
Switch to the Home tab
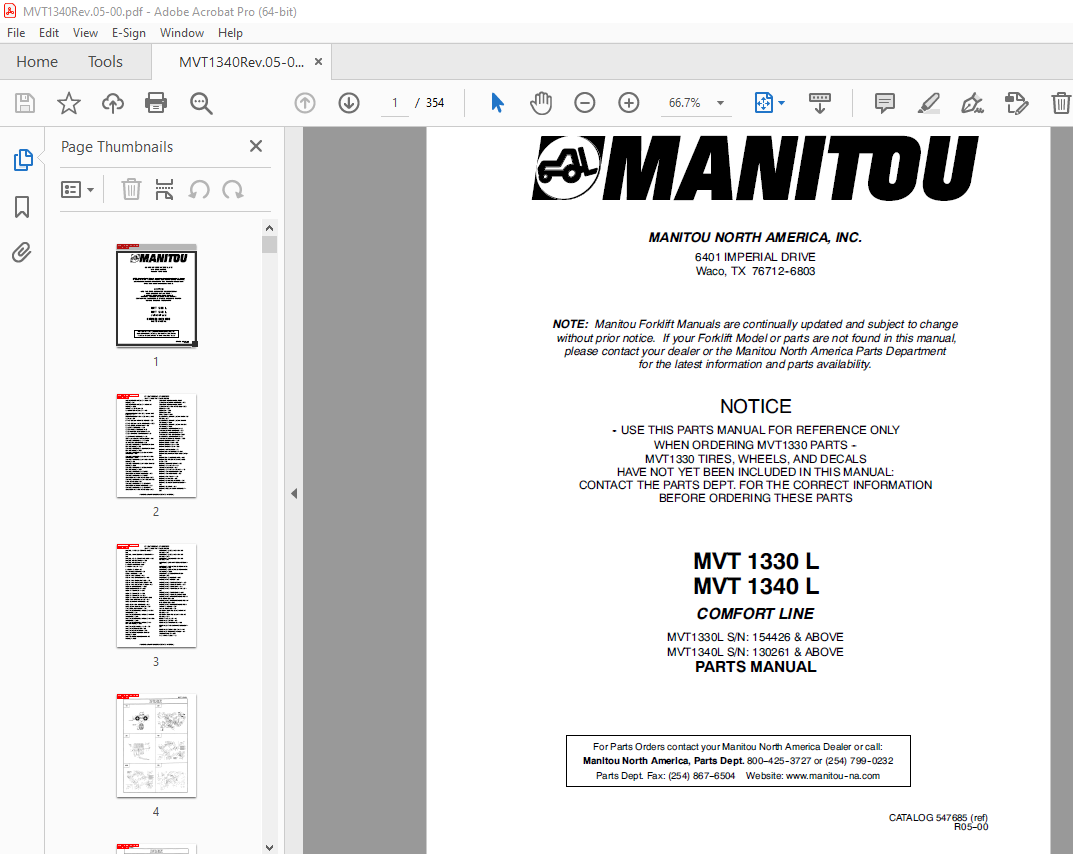point(37,62)
